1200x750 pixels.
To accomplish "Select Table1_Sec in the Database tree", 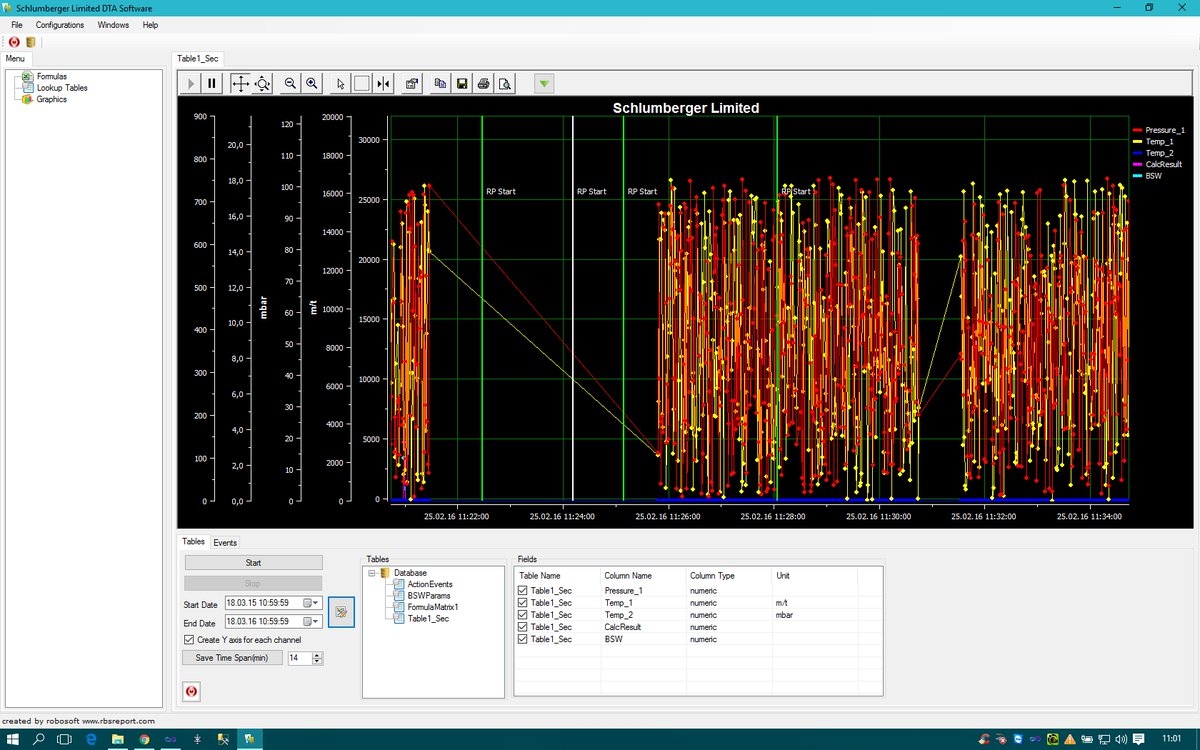I will click(428, 619).
